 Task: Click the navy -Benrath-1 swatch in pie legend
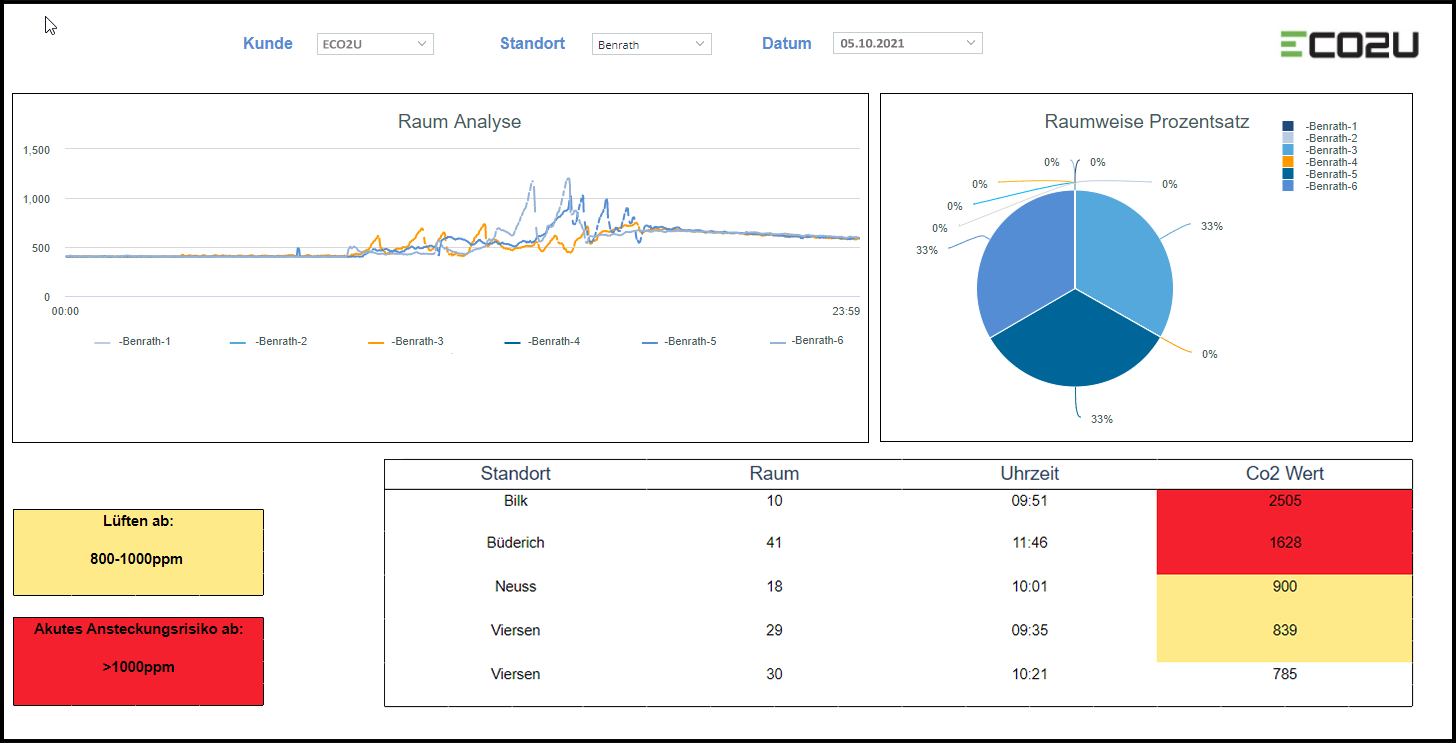[x=1289, y=126]
